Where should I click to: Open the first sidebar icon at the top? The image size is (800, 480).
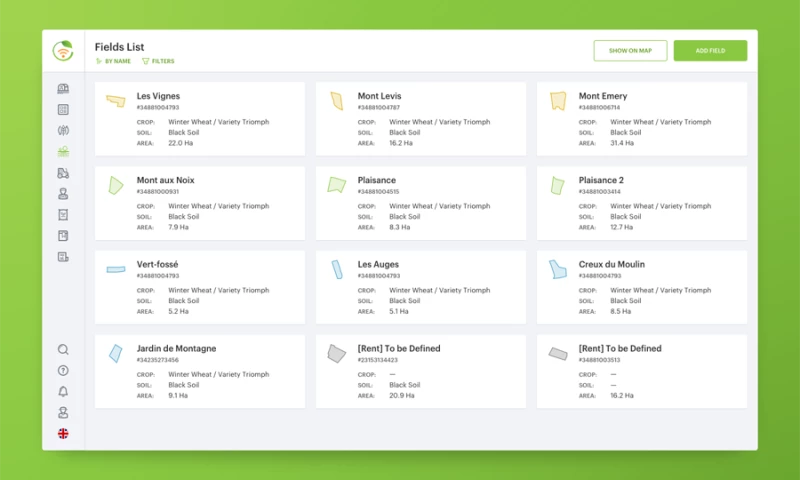click(x=63, y=89)
